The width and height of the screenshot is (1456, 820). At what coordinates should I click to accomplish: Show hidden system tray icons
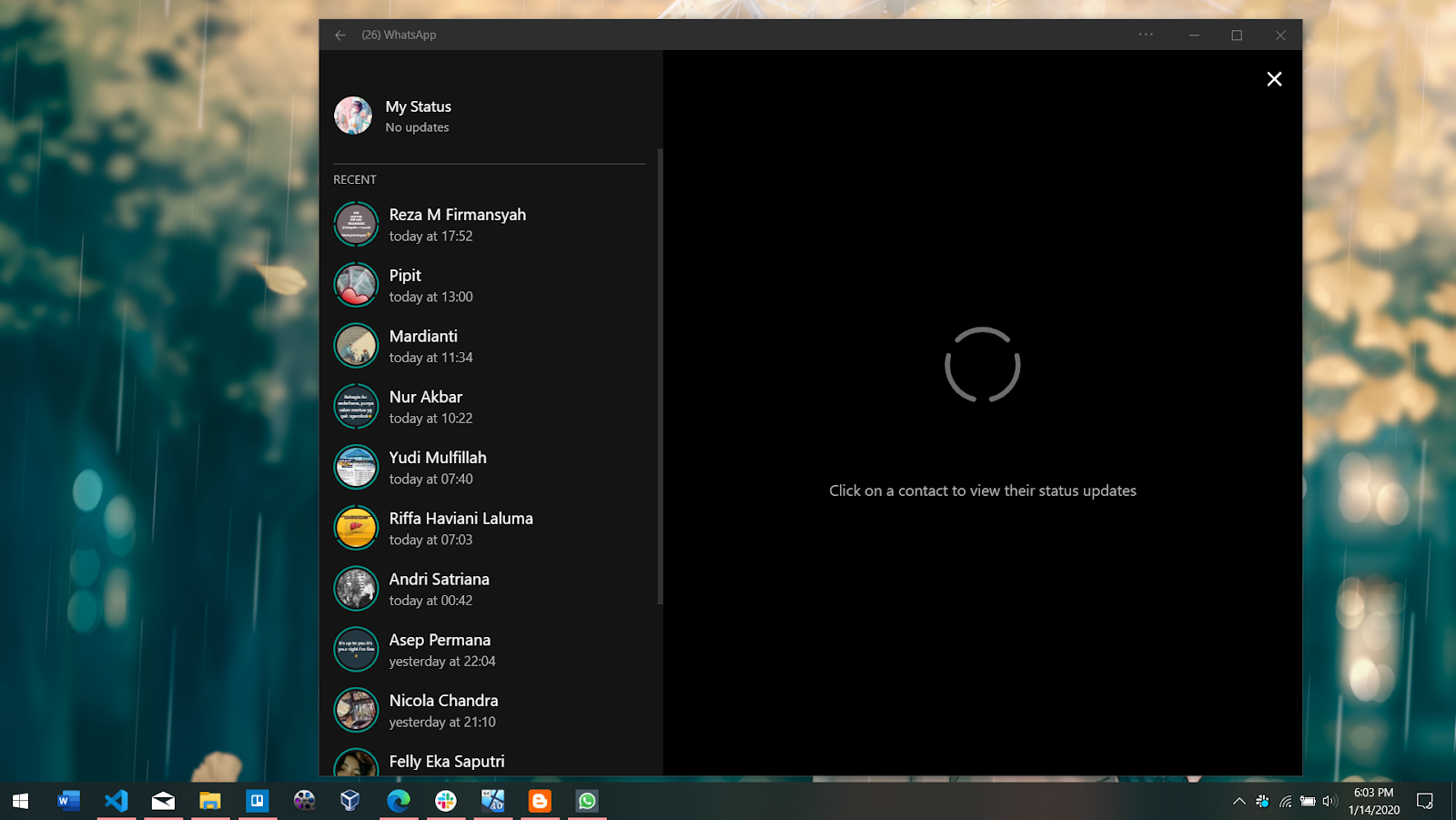(1239, 802)
